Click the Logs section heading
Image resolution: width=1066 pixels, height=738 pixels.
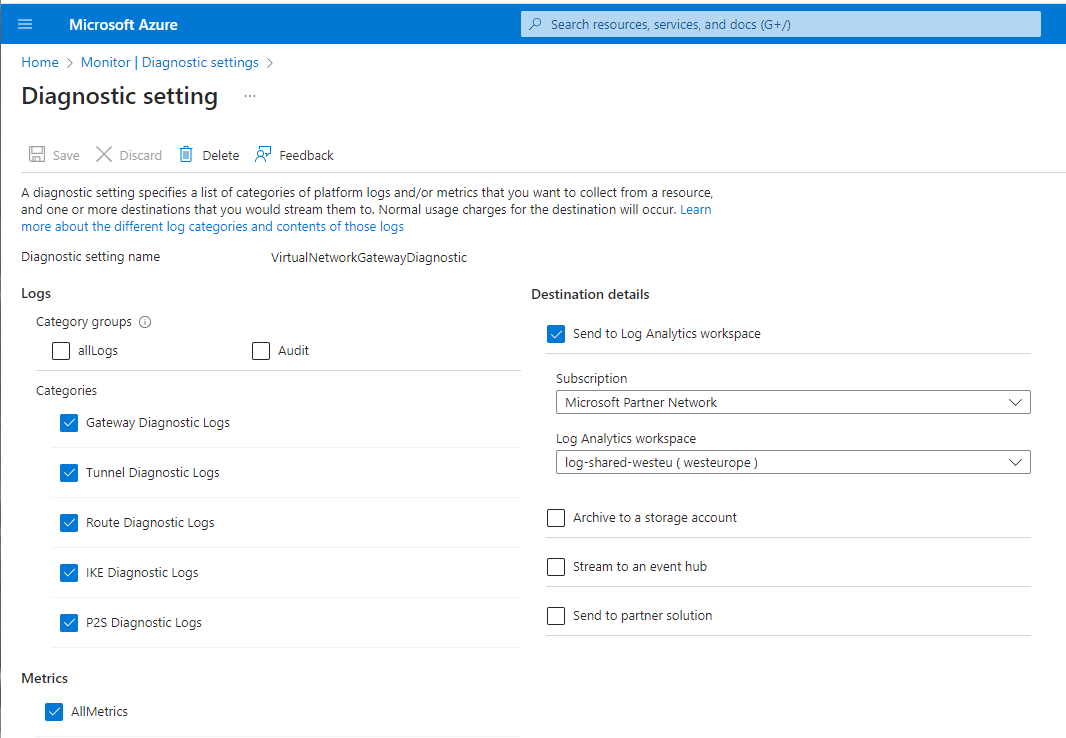[36, 294]
